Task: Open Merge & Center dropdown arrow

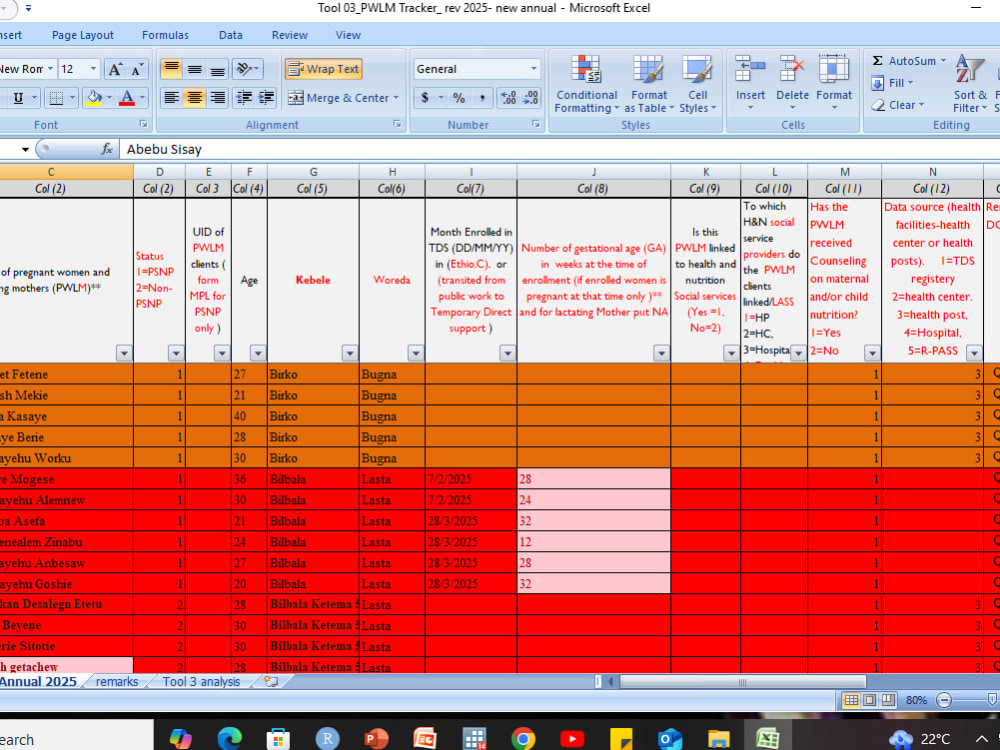Action: pos(396,98)
